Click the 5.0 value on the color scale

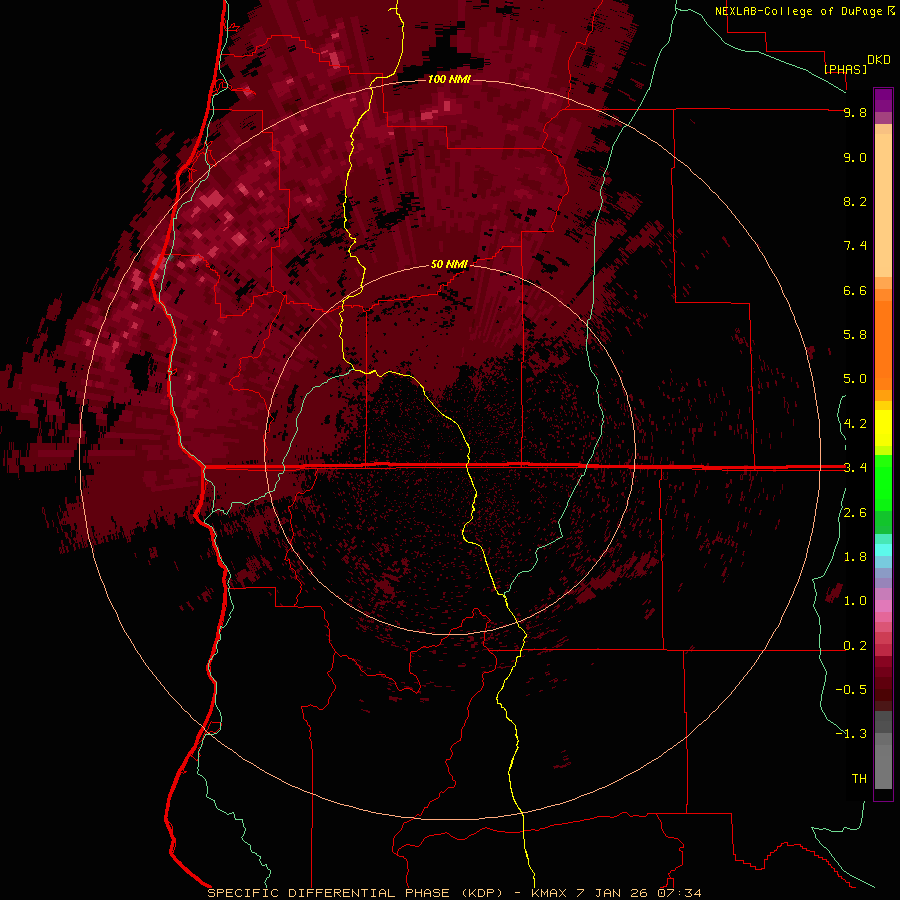[855, 379]
